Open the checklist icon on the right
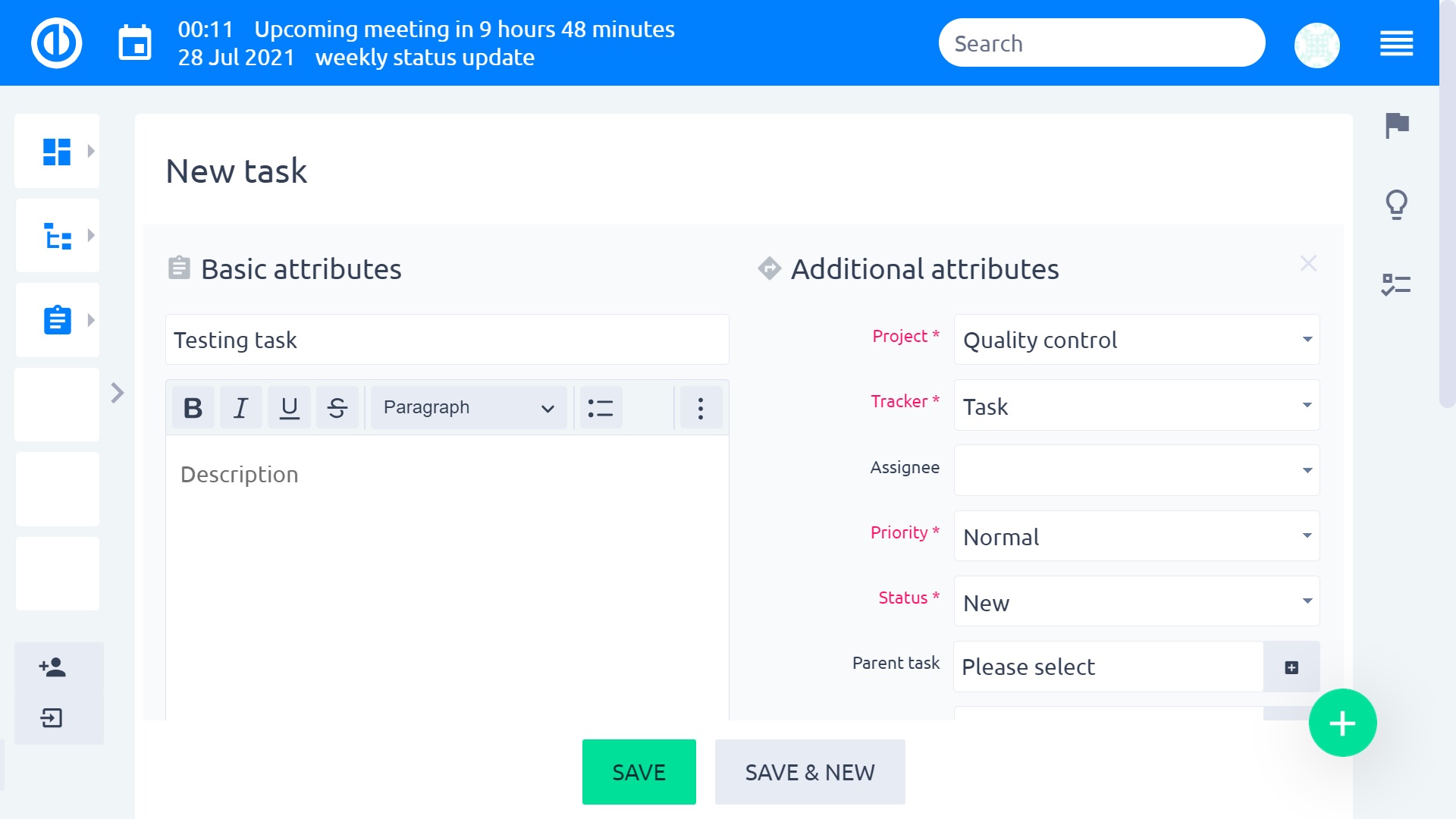 [1396, 285]
